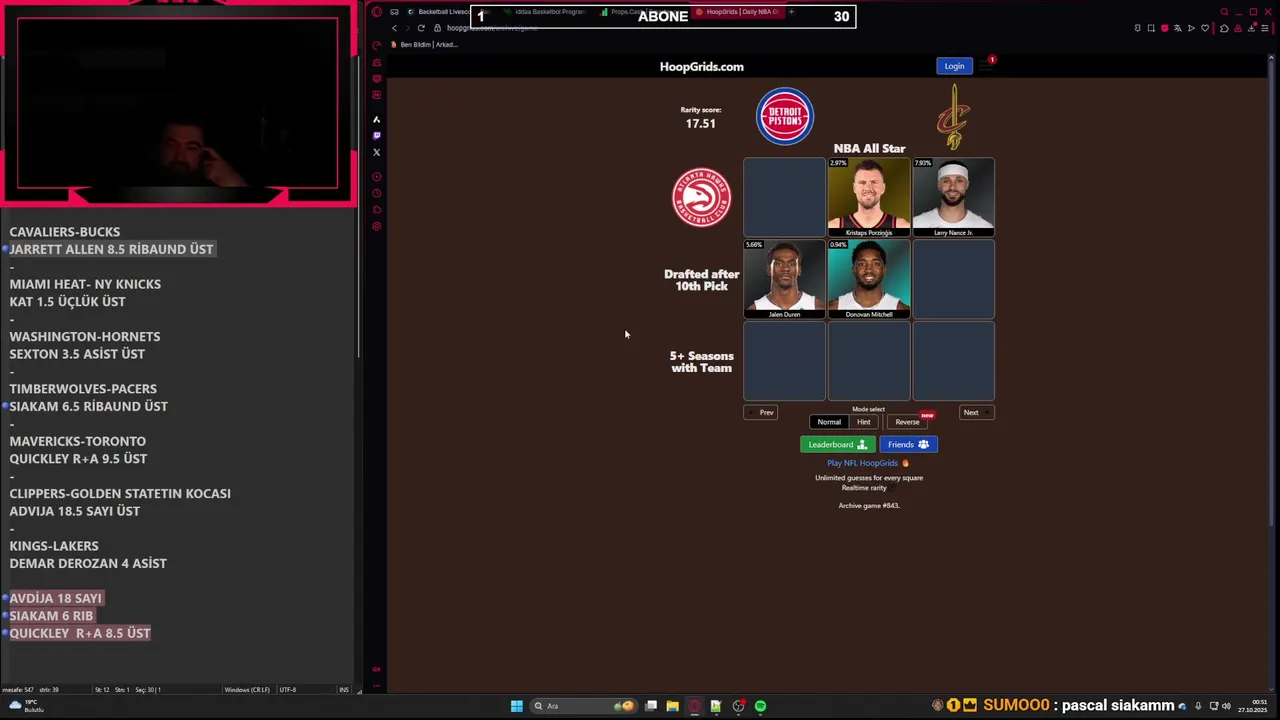
Task: Open a new browser tab
Action: (792, 12)
